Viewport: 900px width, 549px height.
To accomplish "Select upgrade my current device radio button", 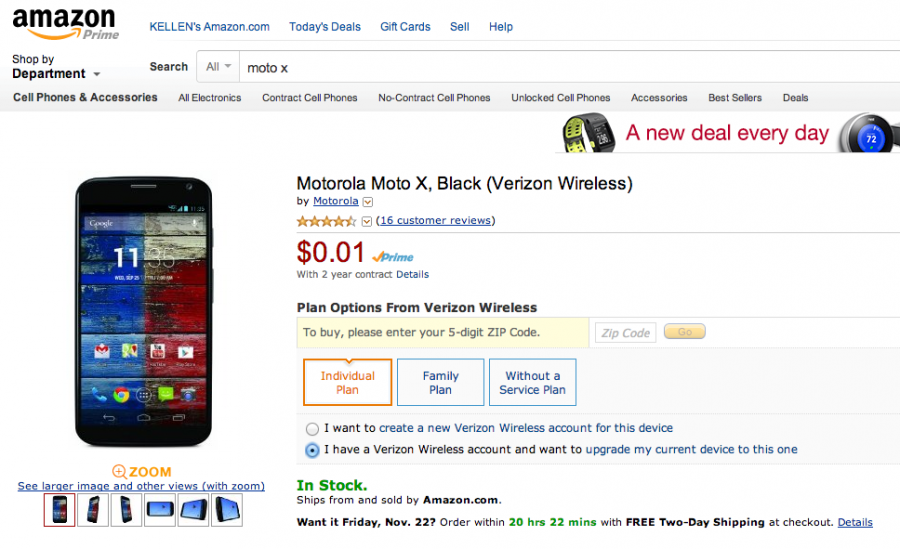I will click(x=313, y=450).
